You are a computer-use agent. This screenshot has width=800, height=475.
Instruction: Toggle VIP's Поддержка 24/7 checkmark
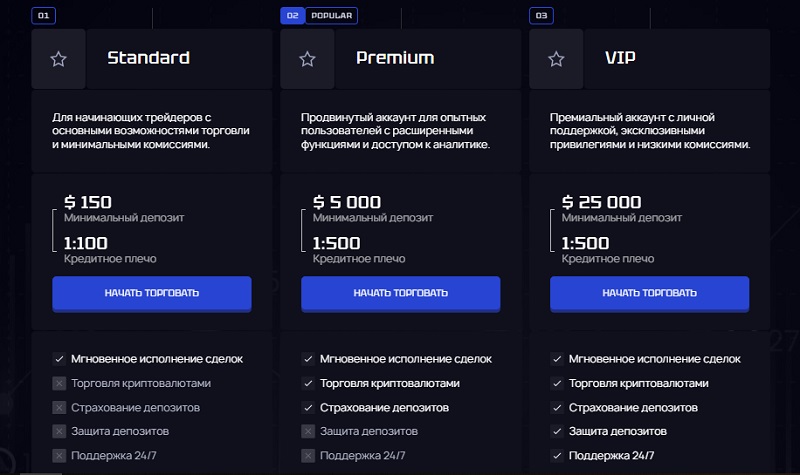(x=557, y=455)
